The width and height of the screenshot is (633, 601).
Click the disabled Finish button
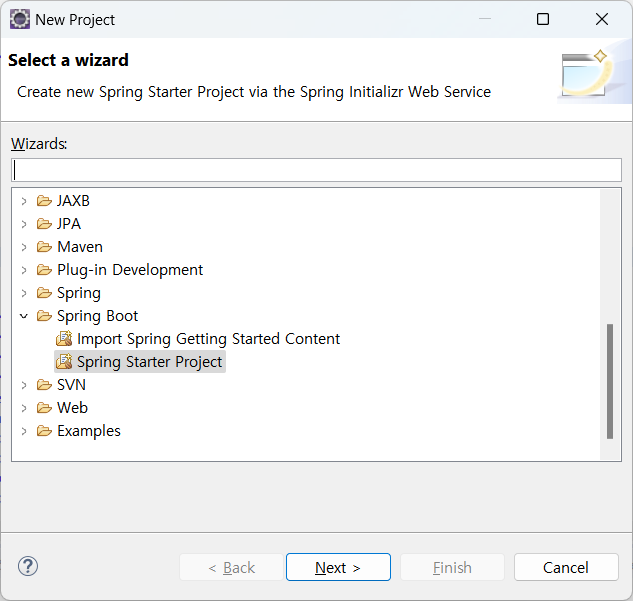point(452,567)
